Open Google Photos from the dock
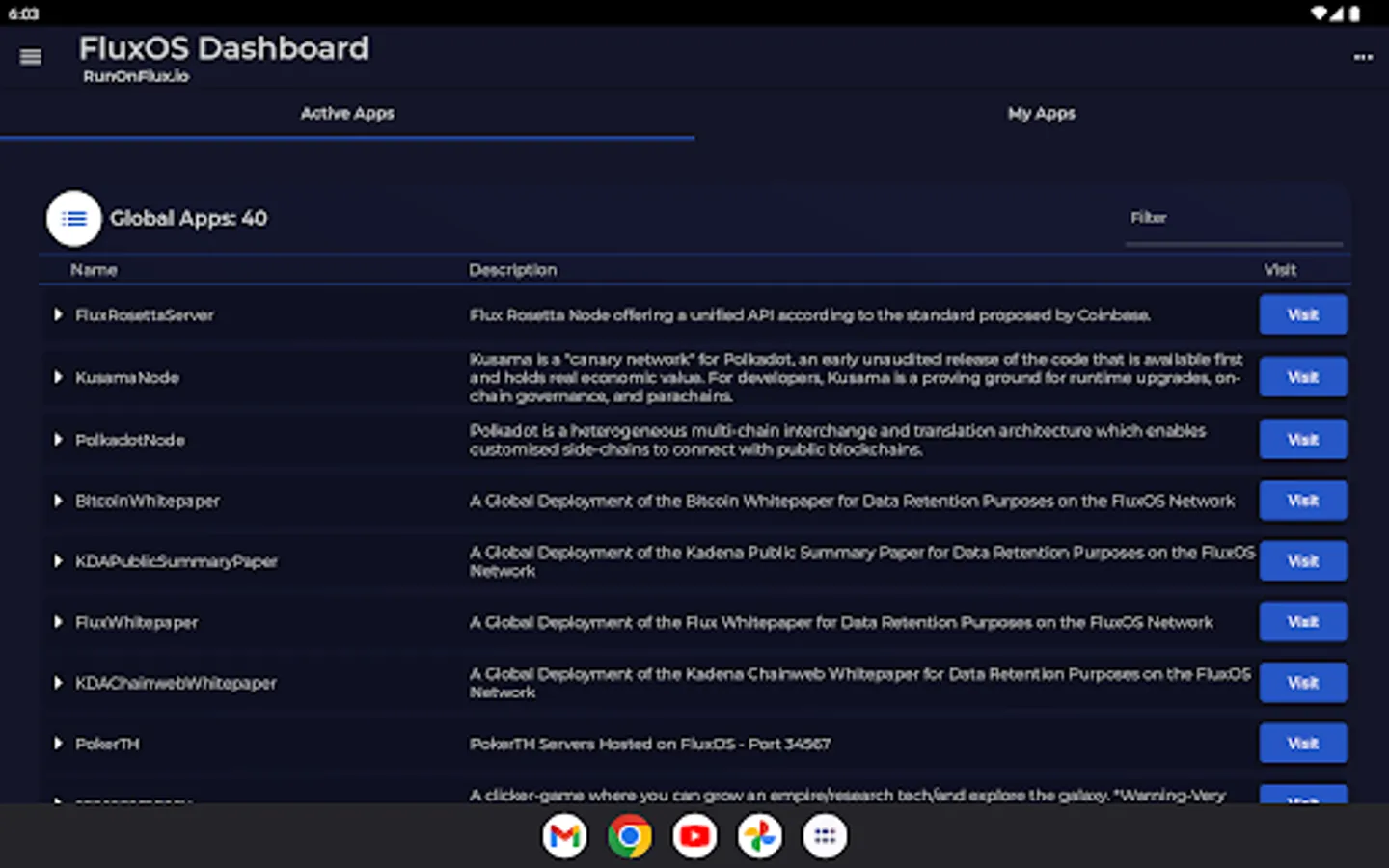Viewport: 1389px width, 868px height. pos(760,836)
